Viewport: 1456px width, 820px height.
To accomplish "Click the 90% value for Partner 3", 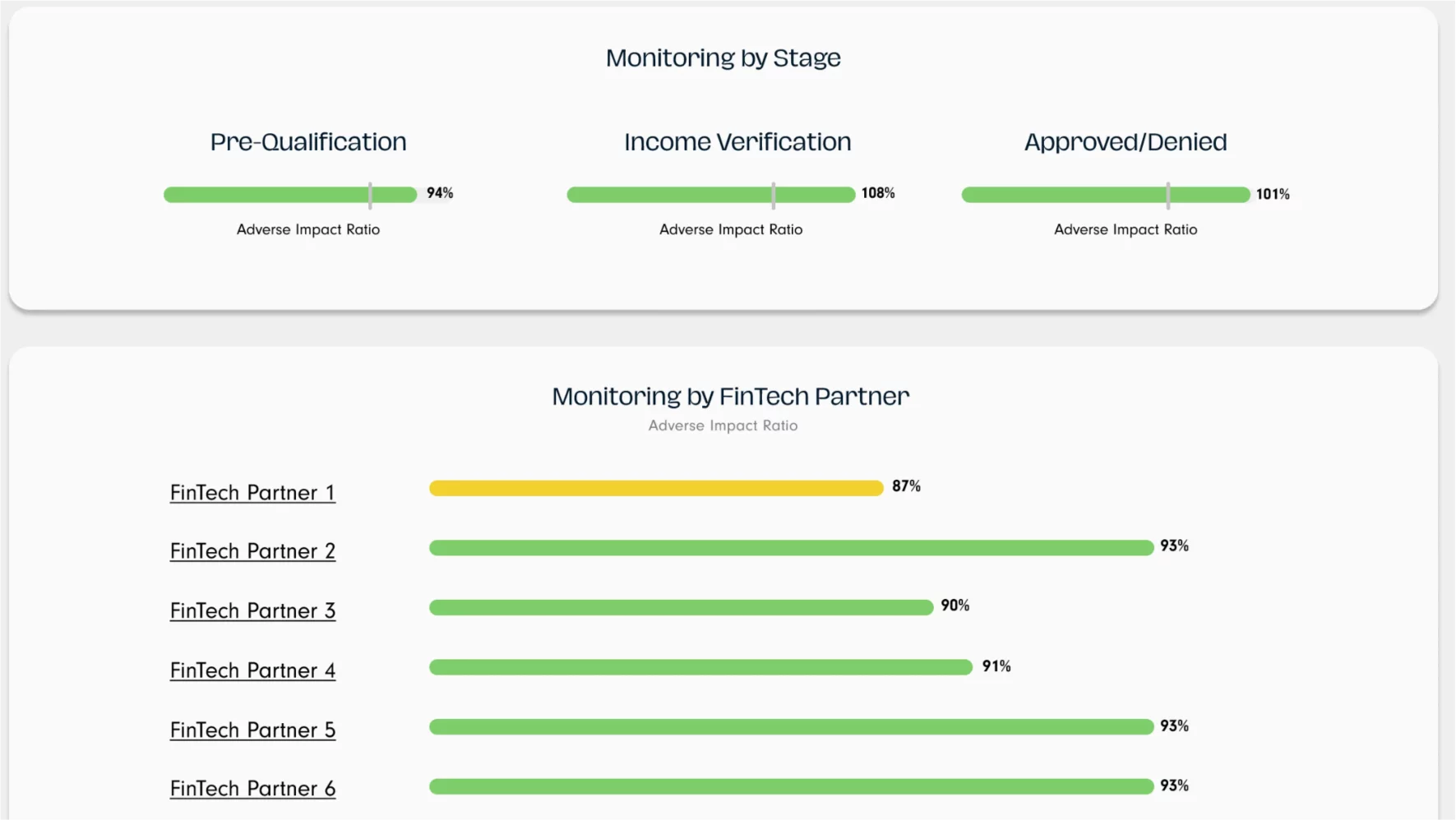I will coord(955,606).
